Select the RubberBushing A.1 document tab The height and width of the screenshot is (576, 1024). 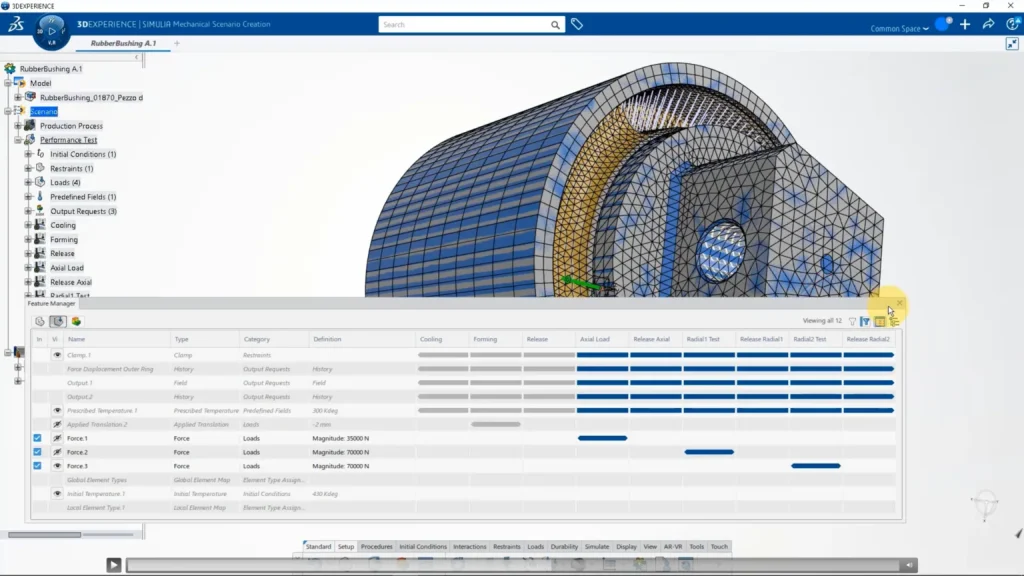tap(123, 43)
